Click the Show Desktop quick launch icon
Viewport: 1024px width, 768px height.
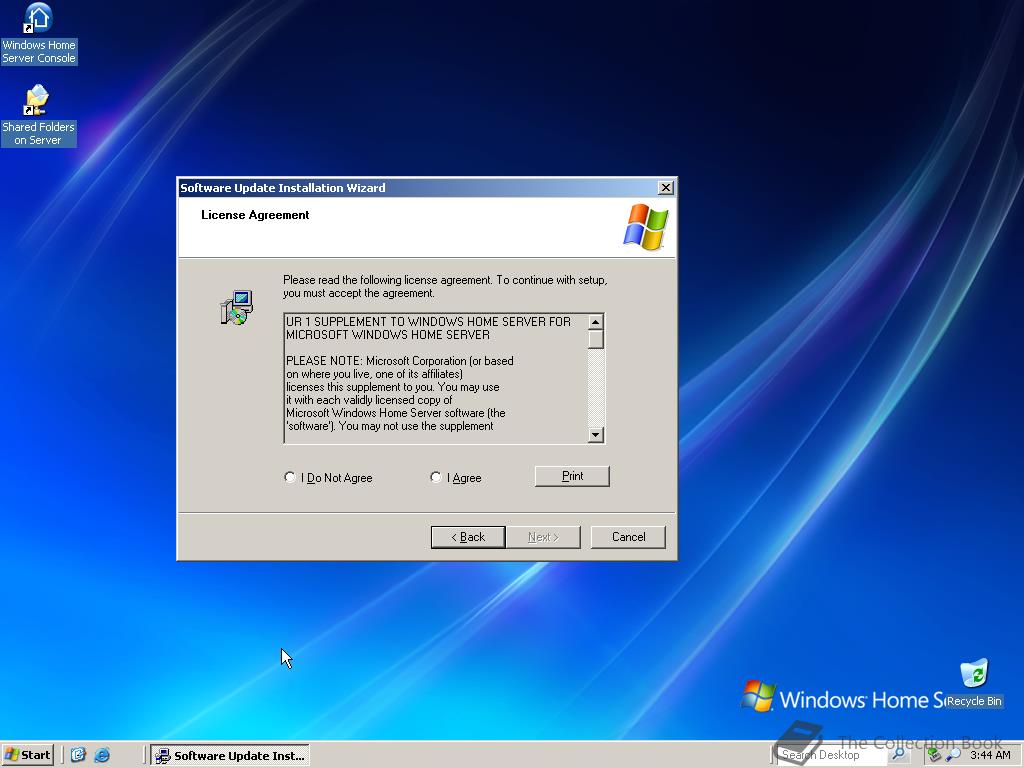coord(78,755)
